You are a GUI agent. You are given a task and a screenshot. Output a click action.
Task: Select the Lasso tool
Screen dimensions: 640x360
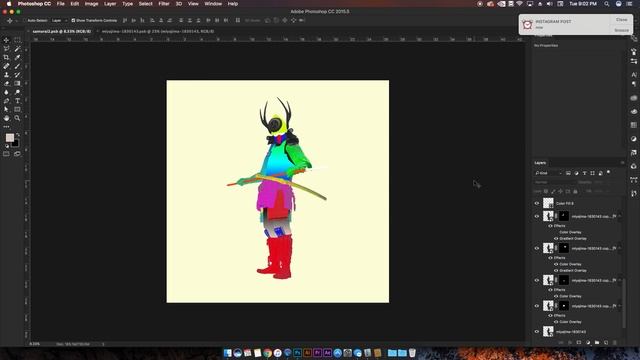point(6,49)
